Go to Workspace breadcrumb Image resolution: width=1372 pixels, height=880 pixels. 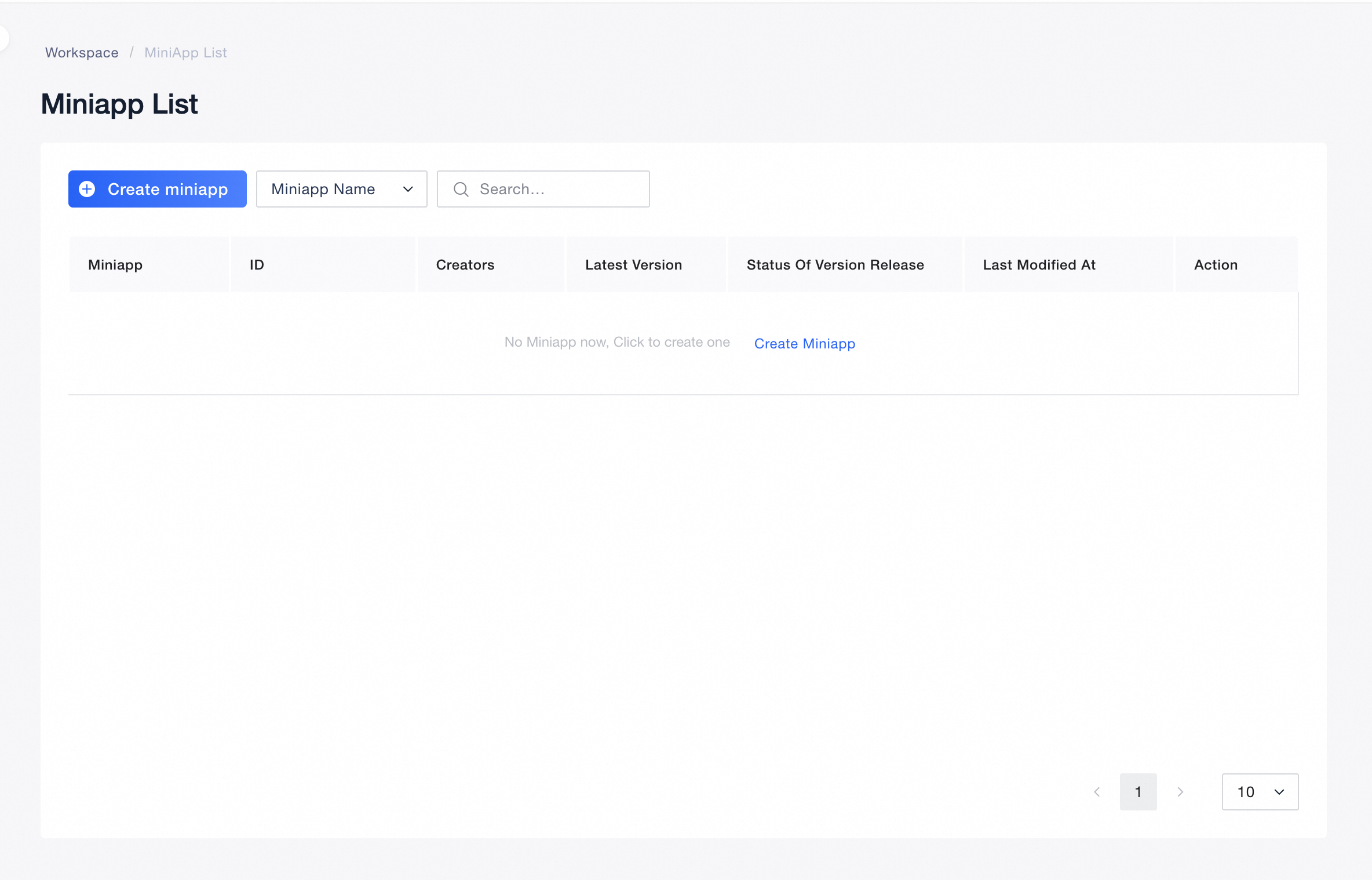point(82,53)
